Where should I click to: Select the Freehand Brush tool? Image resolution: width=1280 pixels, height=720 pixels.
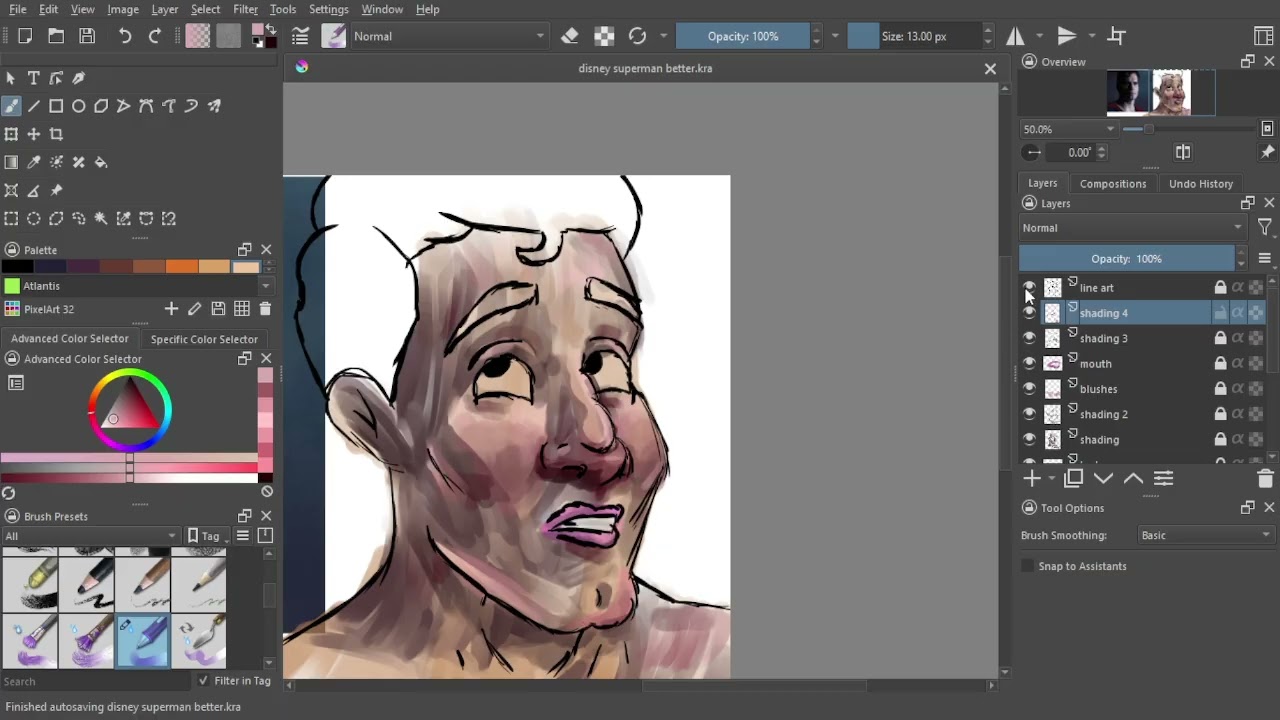[11, 106]
